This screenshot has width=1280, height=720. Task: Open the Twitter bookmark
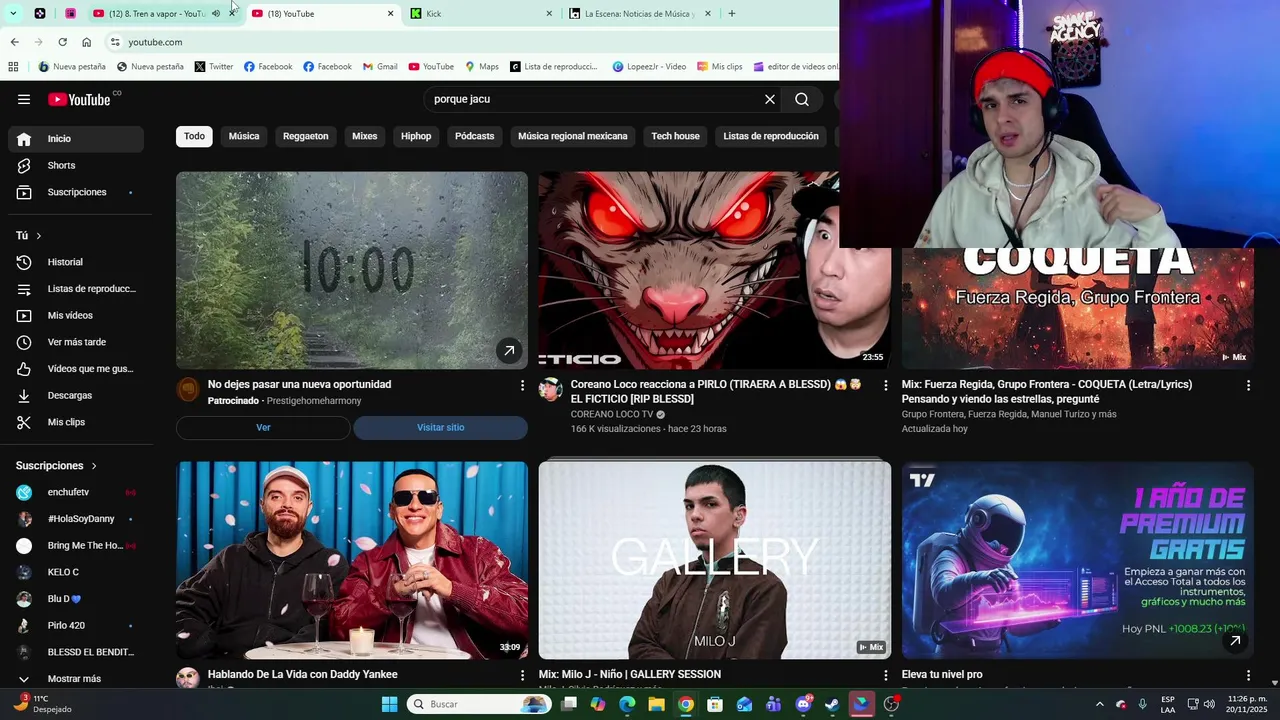click(x=214, y=67)
